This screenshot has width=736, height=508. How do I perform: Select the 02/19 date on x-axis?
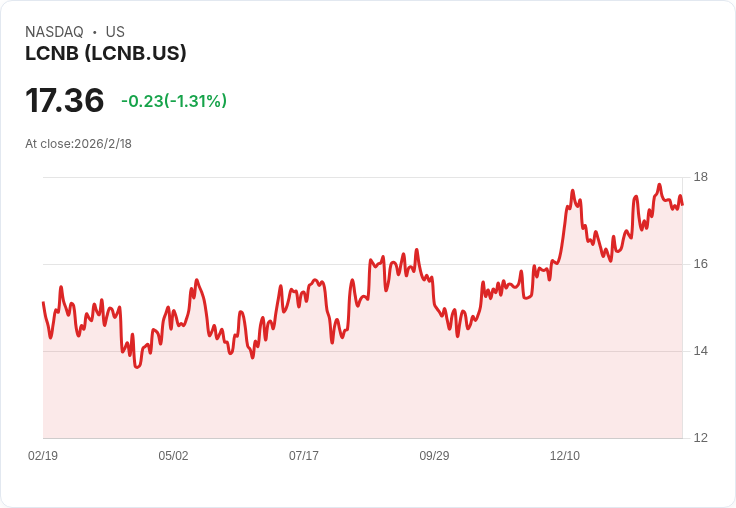(43, 455)
